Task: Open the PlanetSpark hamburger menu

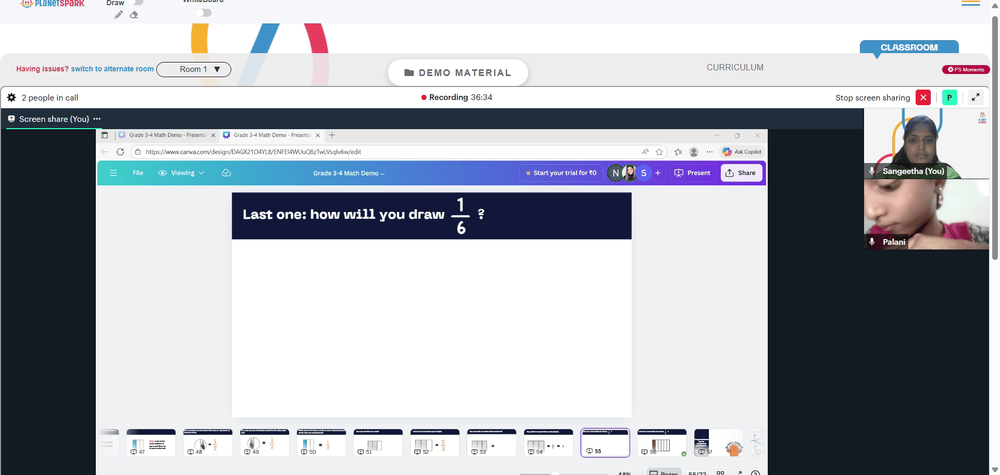Action: pos(970,3)
